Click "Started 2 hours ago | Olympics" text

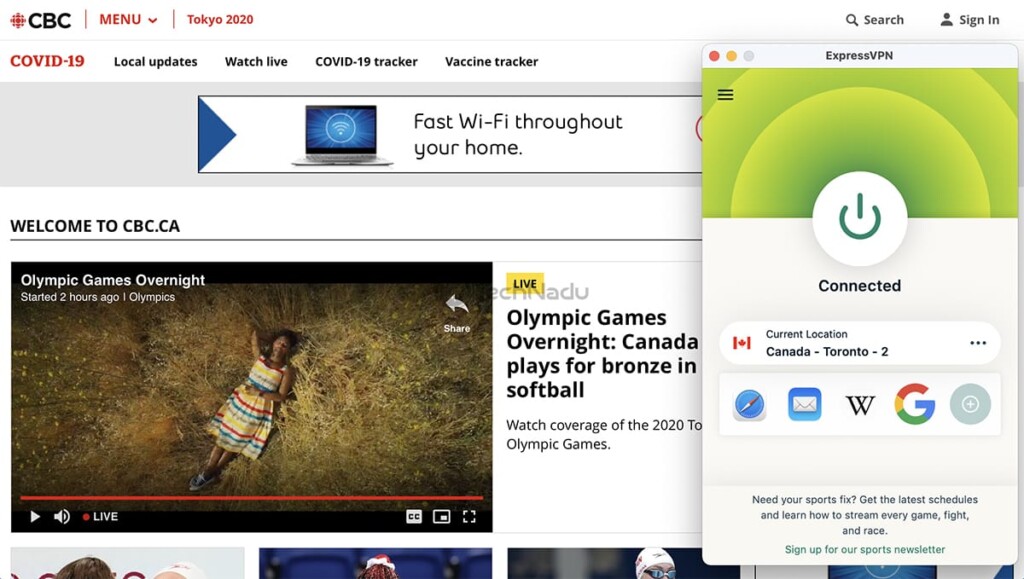click(x=97, y=297)
